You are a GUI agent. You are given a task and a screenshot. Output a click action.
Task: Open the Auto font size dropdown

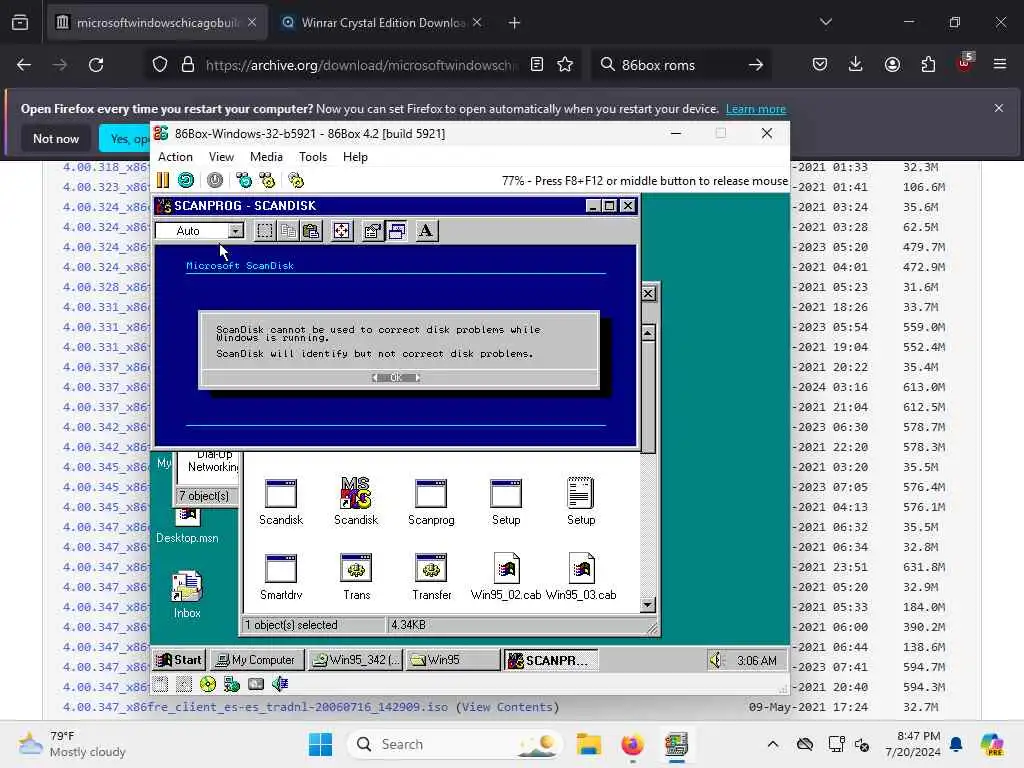point(236,231)
